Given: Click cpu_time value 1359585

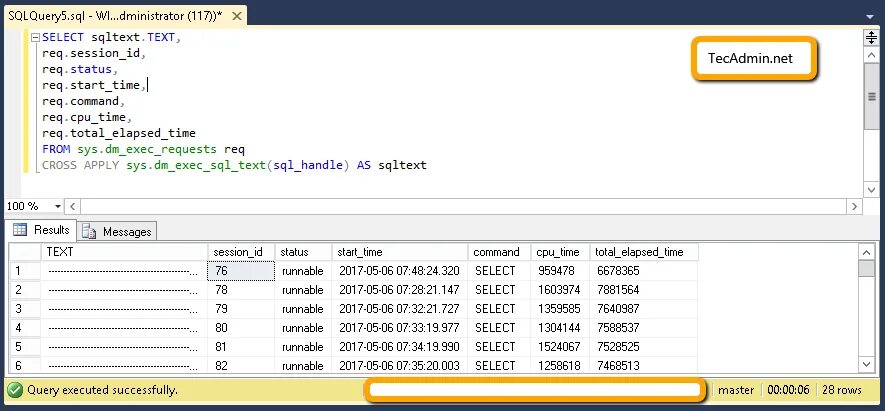Looking at the screenshot, I should [560, 309].
